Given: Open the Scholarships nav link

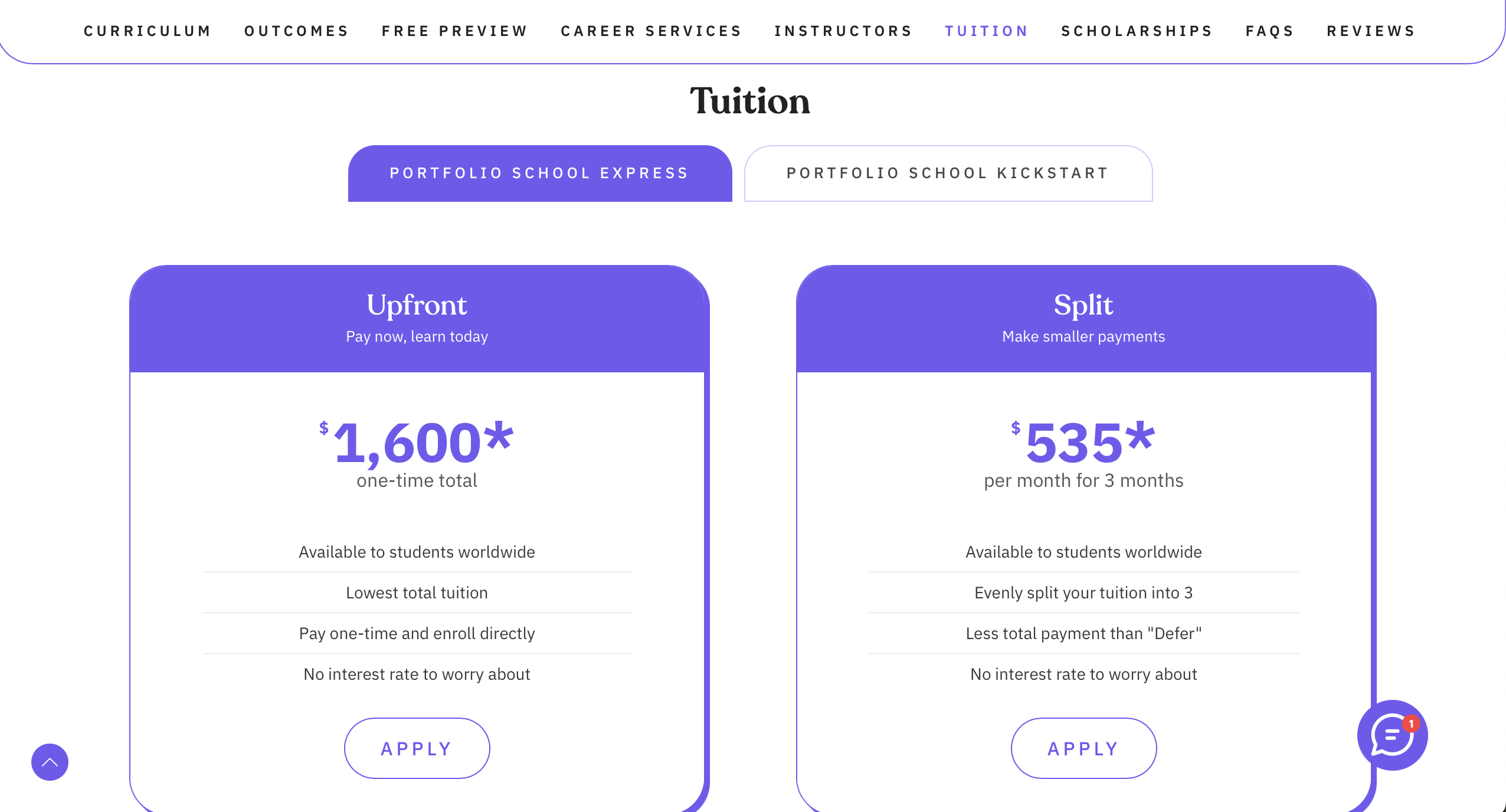Looking at the screenshot, I should (x=1137, y=31).
